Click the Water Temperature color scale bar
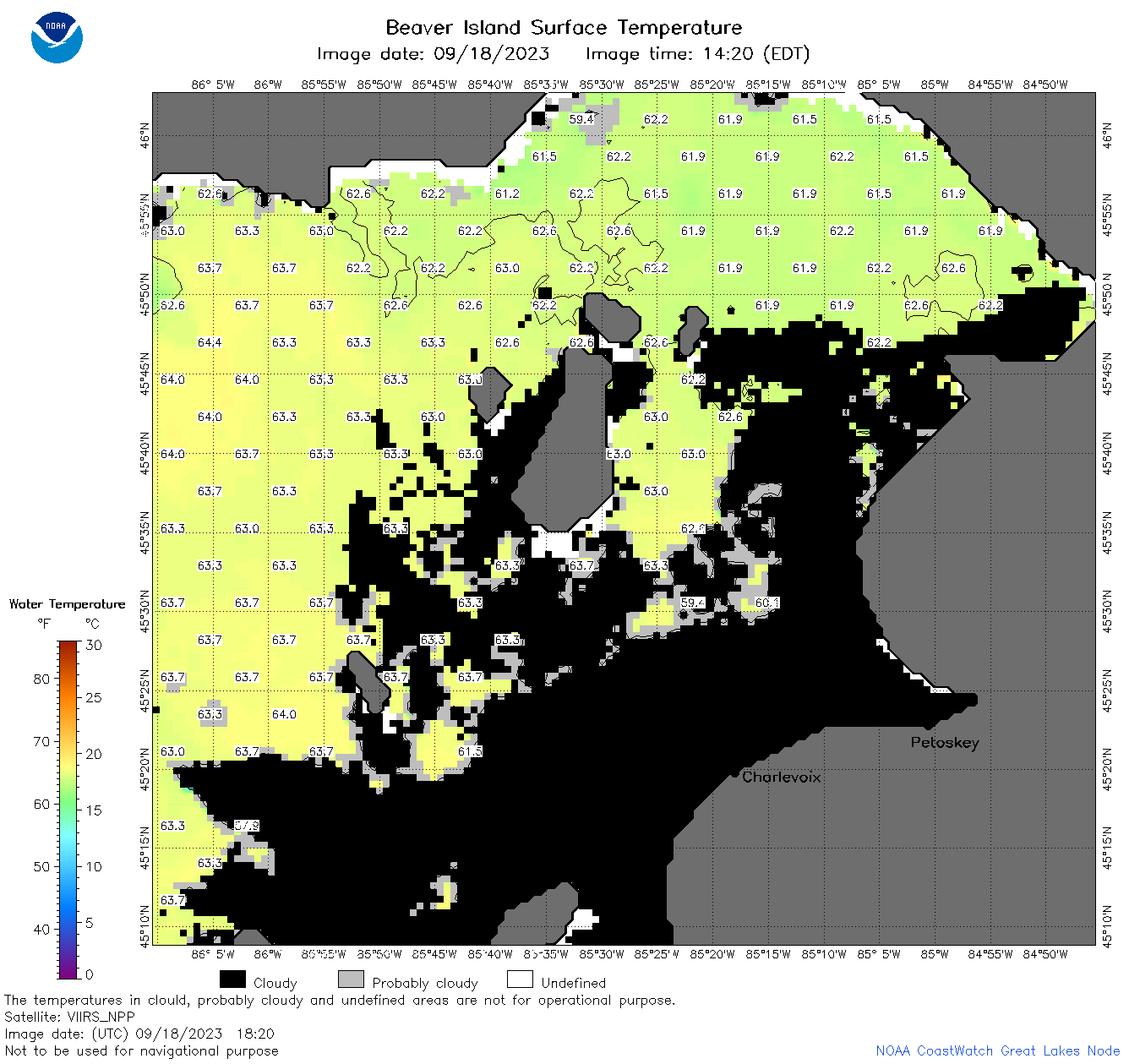This screenshot has width=1129, height=1064. [68, 808]
